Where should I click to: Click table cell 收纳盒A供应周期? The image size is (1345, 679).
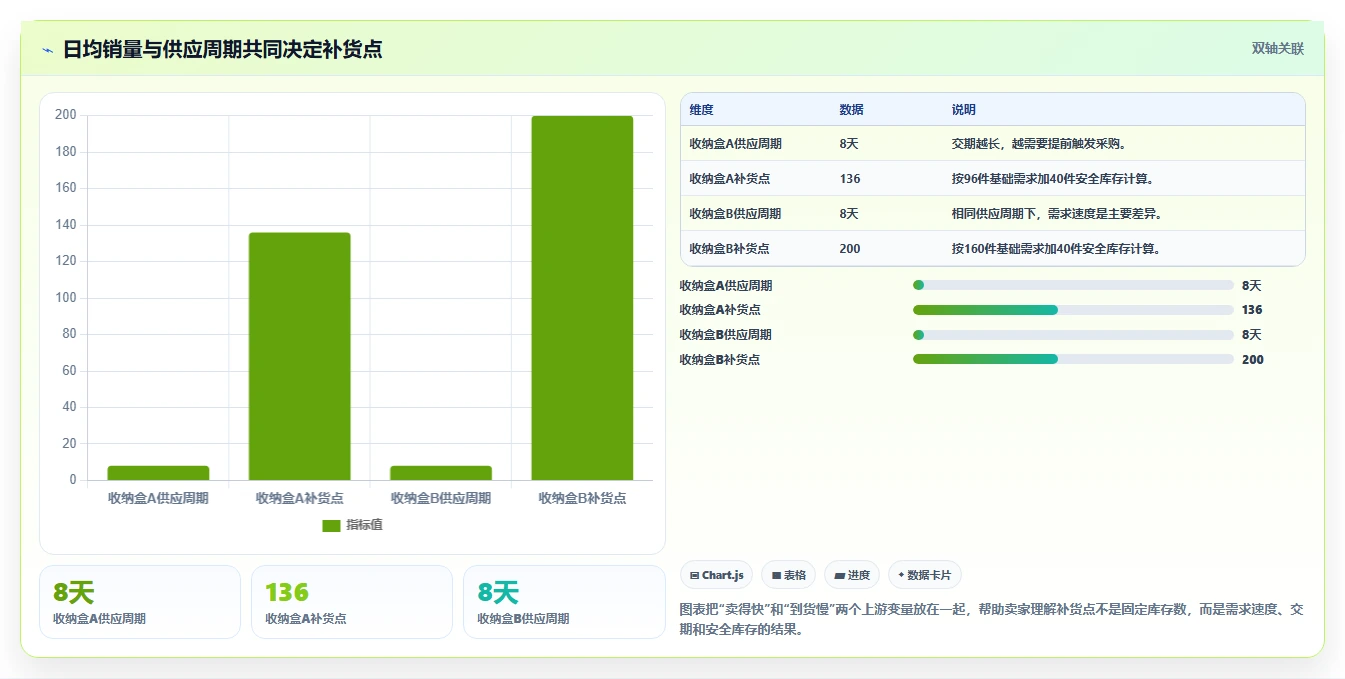coord(736,144)
